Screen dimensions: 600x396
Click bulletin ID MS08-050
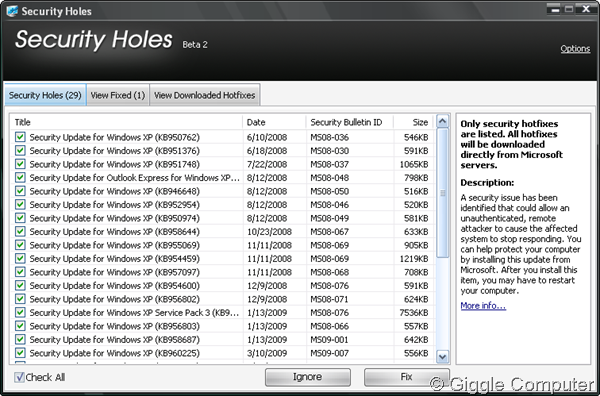point(329,191)
